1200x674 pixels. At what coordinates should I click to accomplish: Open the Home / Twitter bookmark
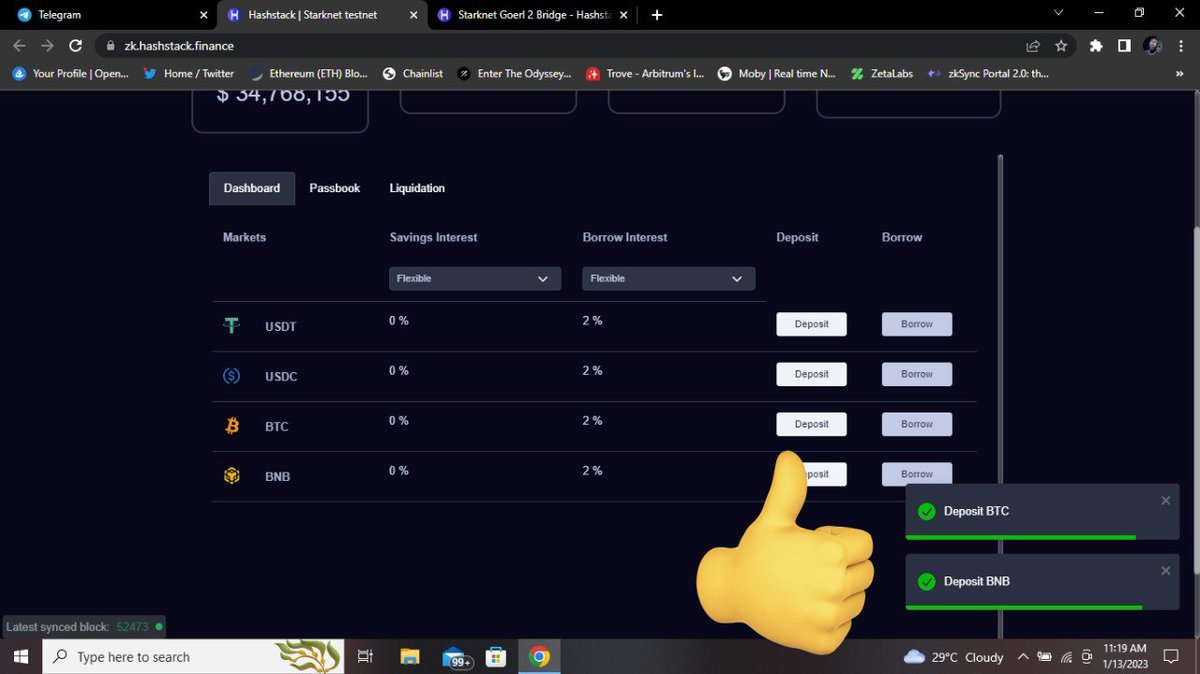tap(188, 73)
